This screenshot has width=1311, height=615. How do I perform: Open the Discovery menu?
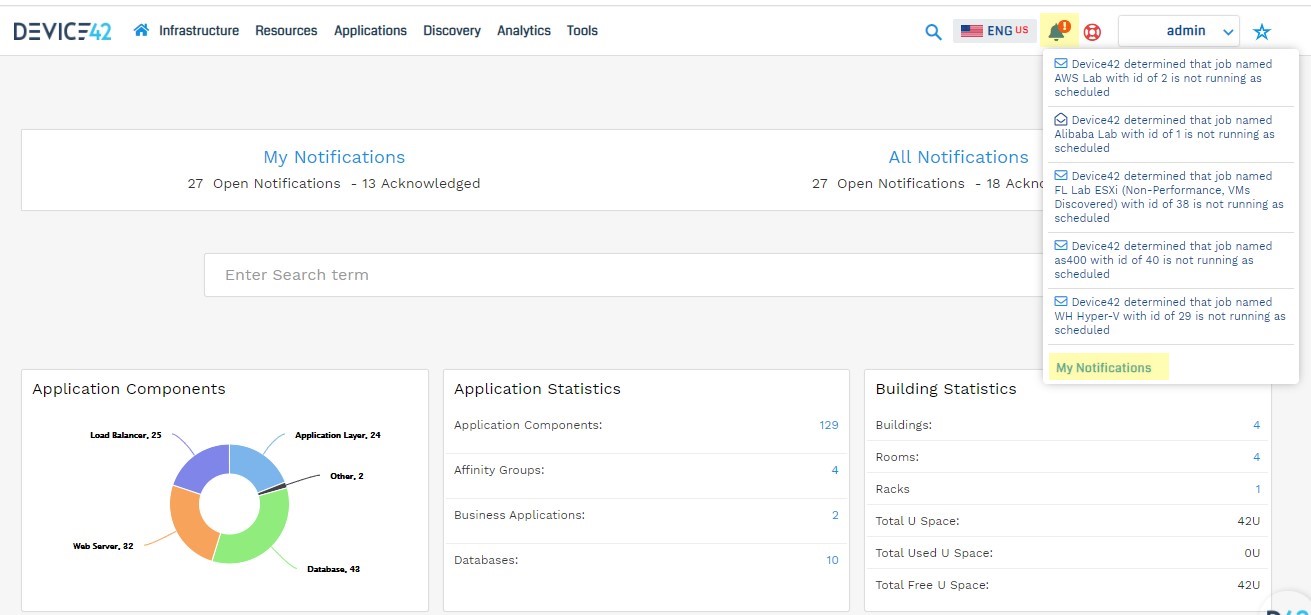tap(451, 31)
